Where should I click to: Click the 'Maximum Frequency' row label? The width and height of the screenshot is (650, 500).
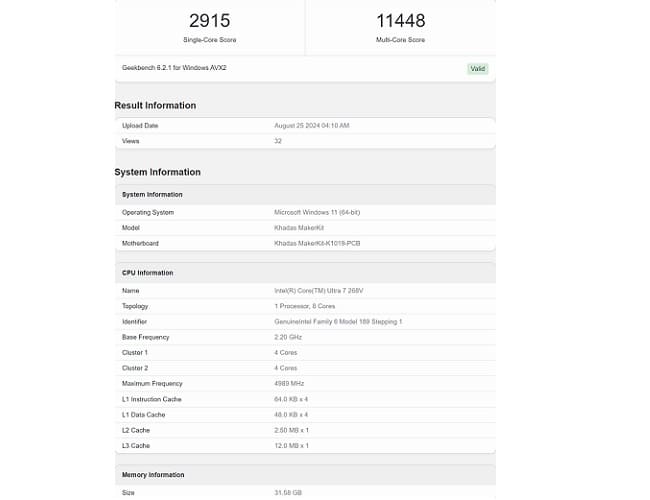(152, 383)
